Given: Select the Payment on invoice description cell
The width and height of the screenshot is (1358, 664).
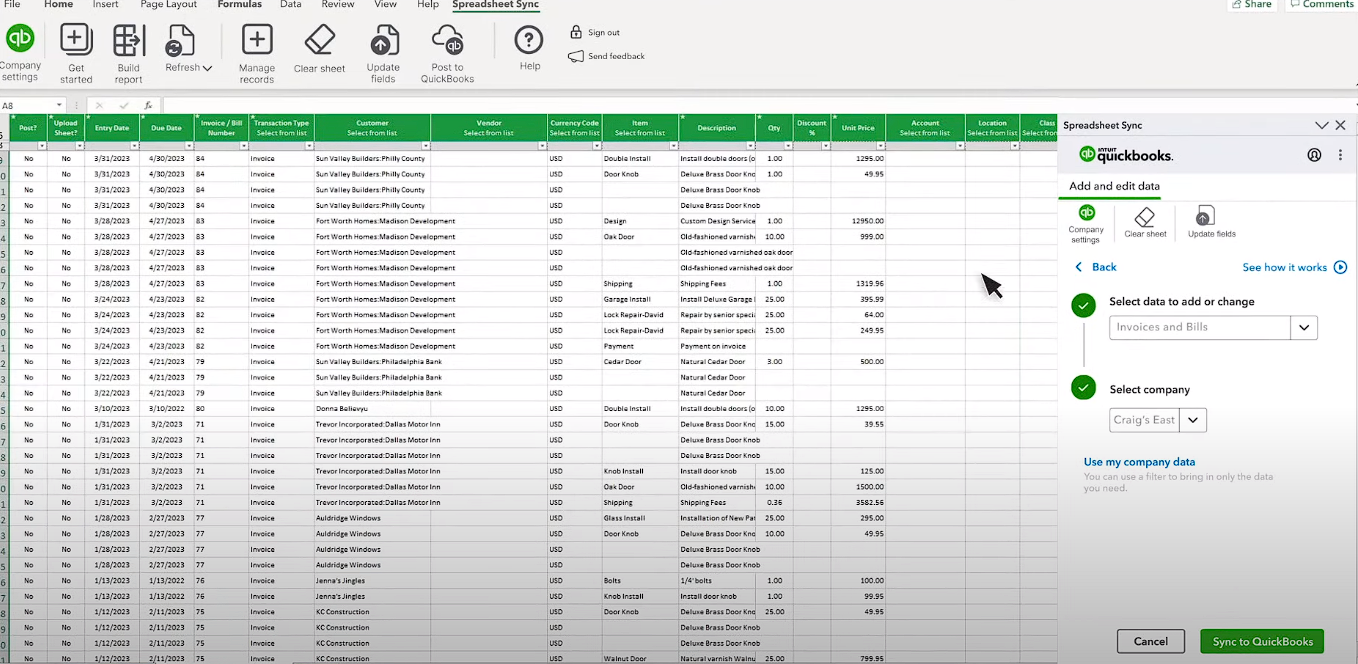Looking at the screenshot, I should (x=718, y=346).
